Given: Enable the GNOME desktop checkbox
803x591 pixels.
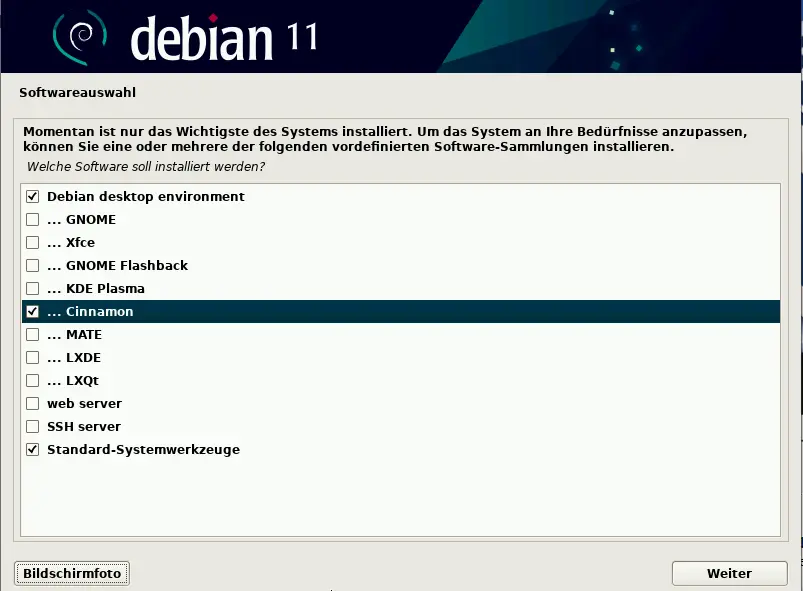Looking at the screenshot, I should 32,219.
